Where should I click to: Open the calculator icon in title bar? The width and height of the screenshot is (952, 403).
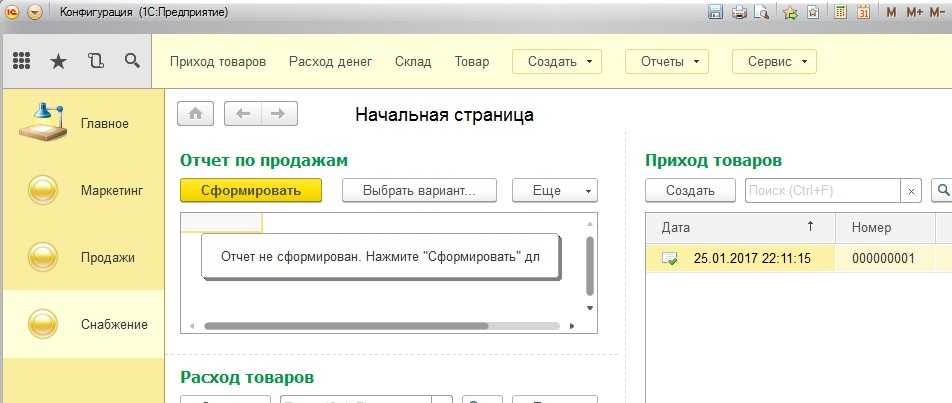840,12
